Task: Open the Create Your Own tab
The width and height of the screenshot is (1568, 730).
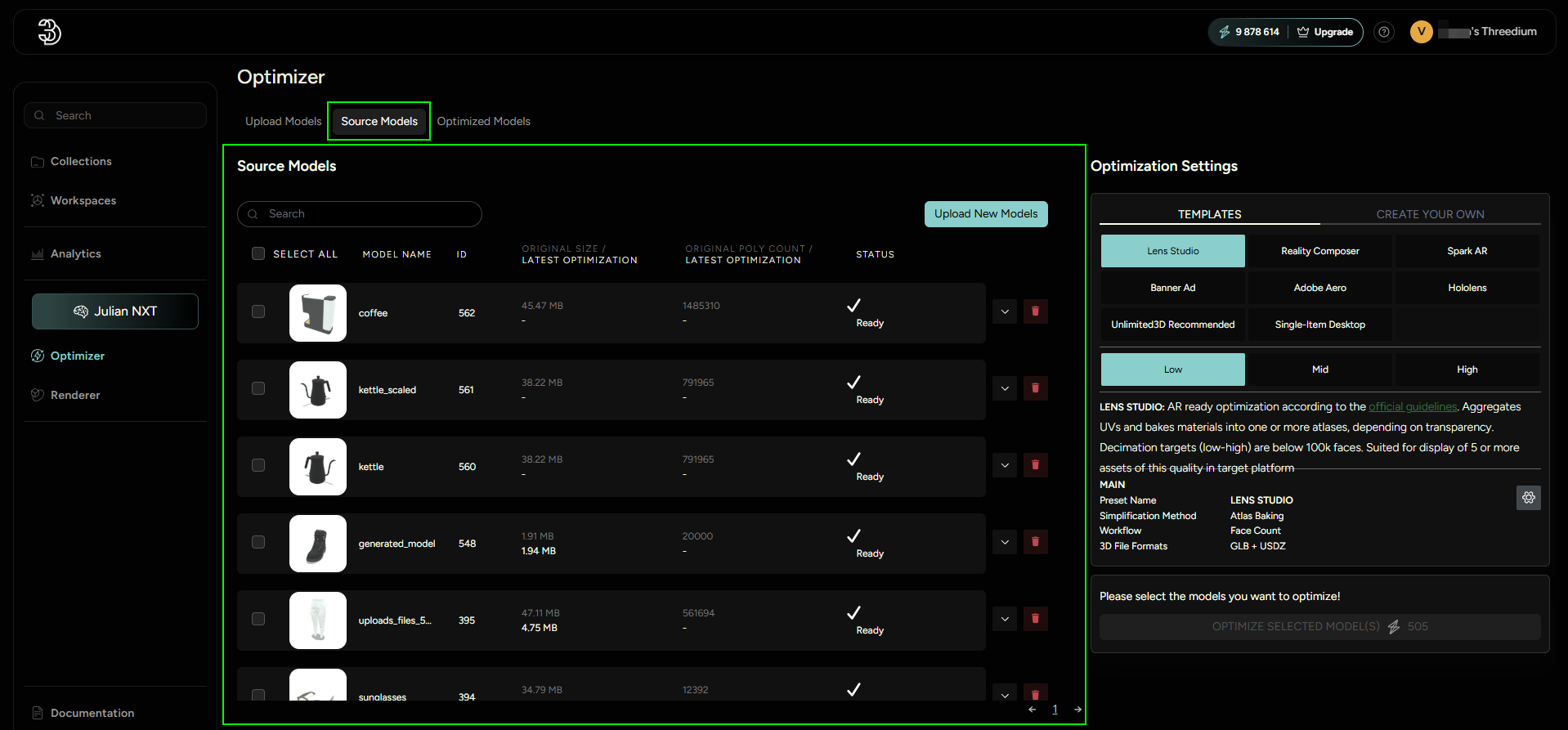Action: click(1430, 214)
